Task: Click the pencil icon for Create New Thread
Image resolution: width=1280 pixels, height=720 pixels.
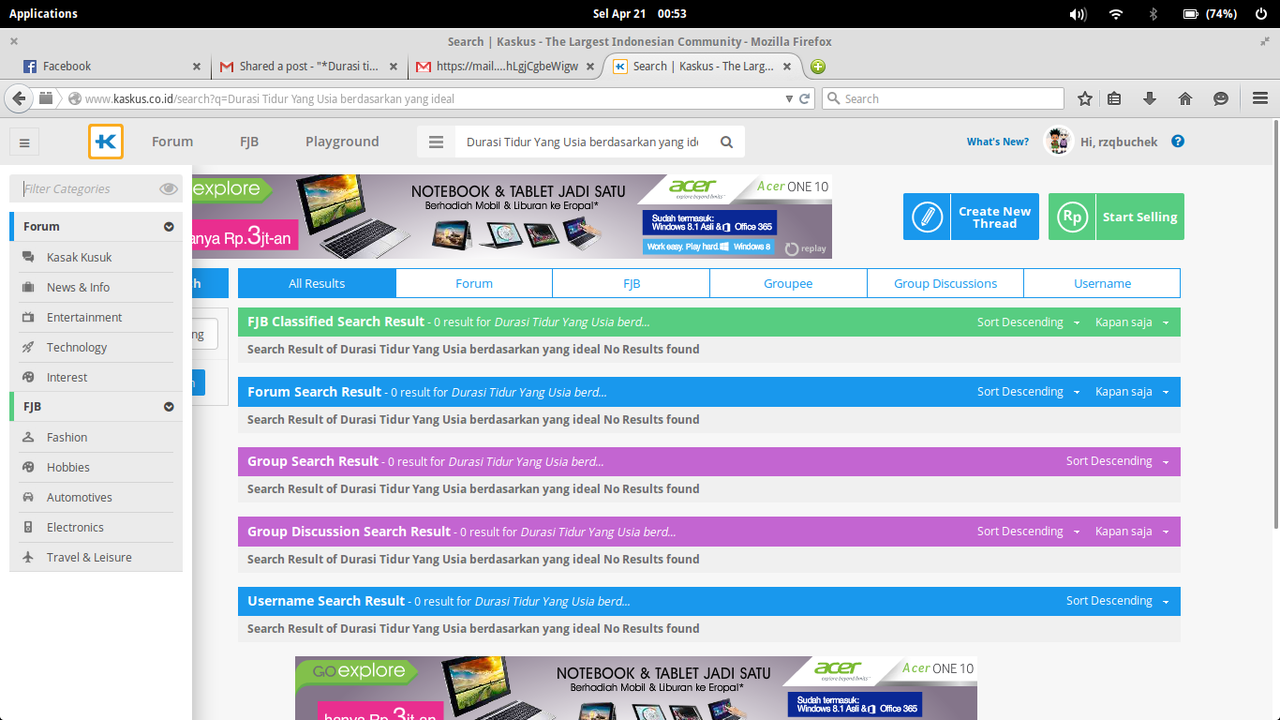Action: pos(927,217)
